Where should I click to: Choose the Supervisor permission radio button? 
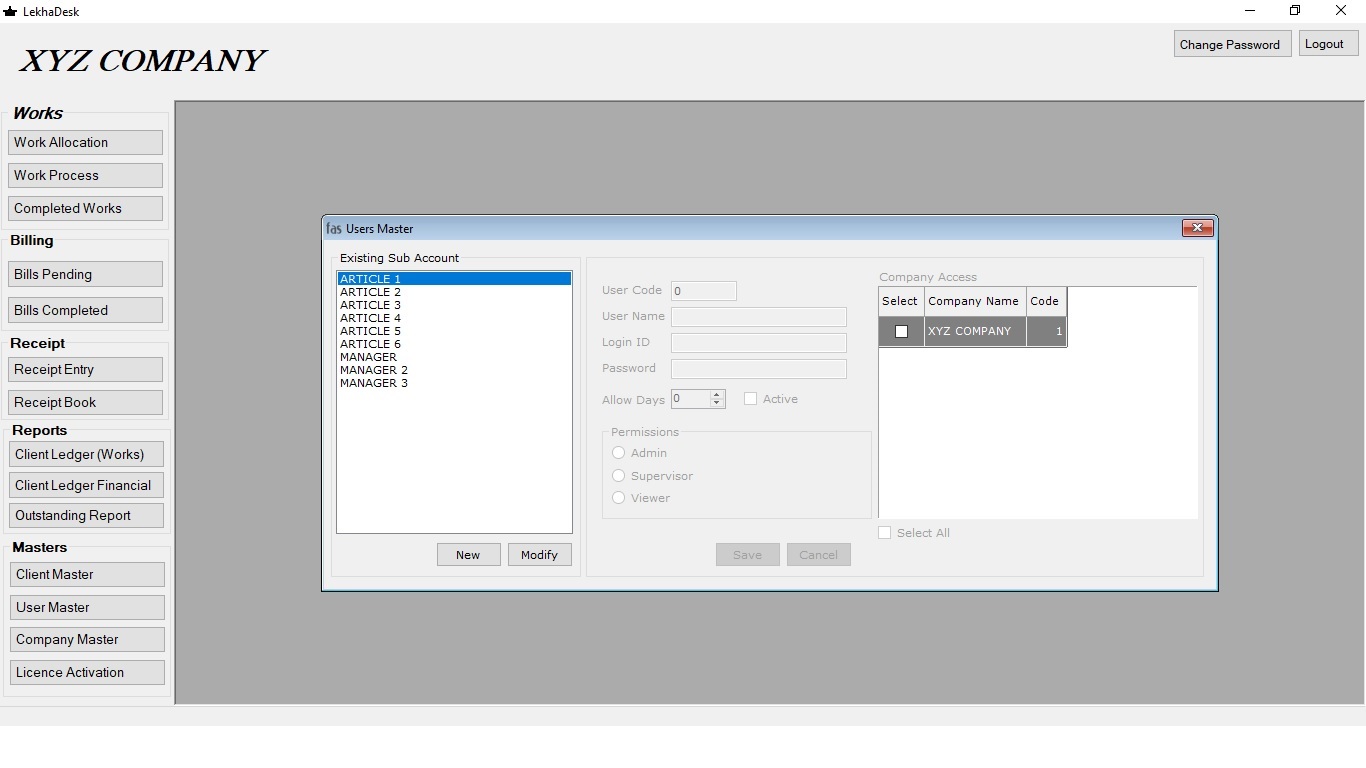click(x=619, y=476)
